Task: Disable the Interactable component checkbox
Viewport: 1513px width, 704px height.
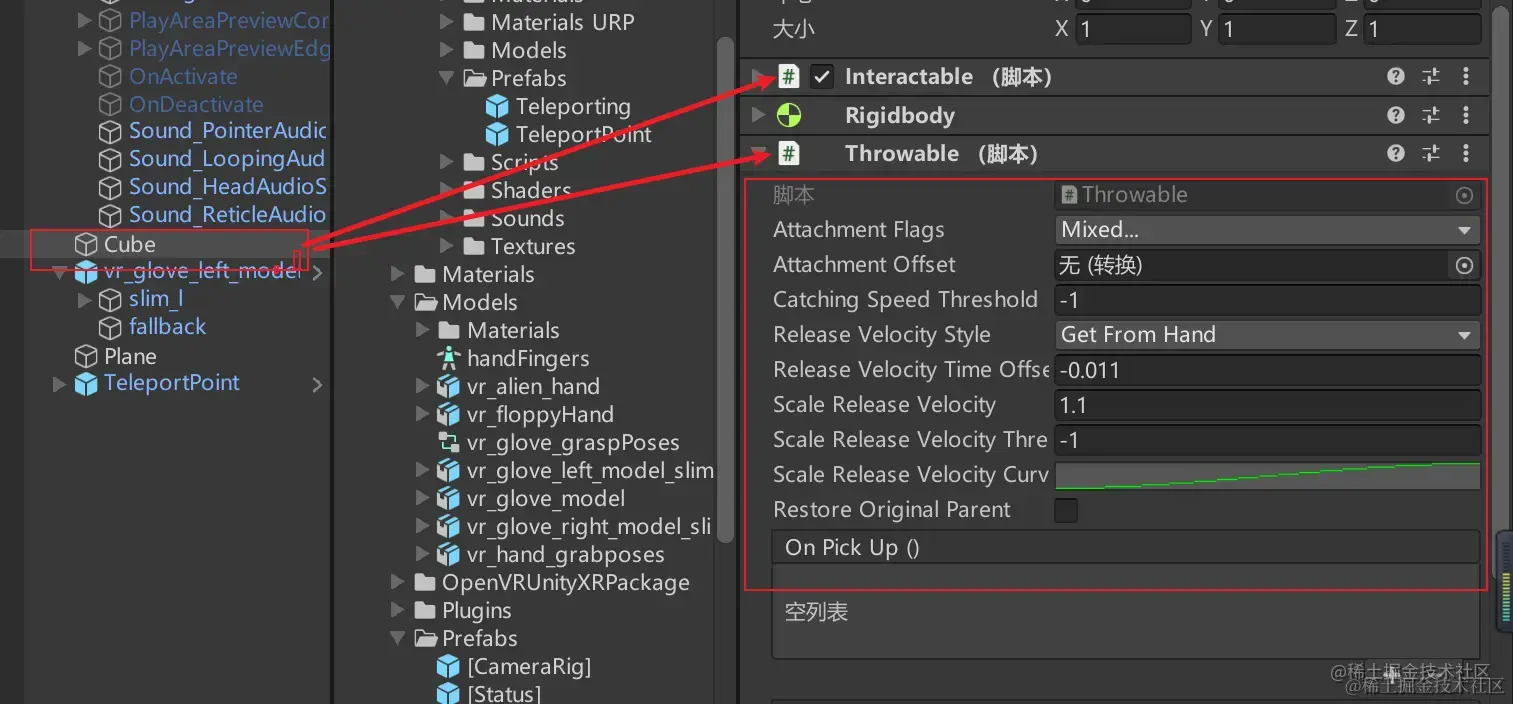Action: (x=822, y=77)
